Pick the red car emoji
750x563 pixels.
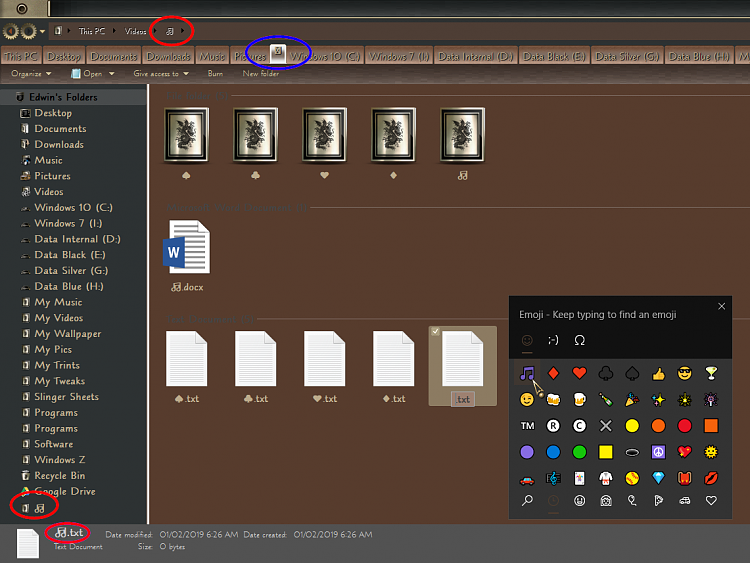(527, 478)
